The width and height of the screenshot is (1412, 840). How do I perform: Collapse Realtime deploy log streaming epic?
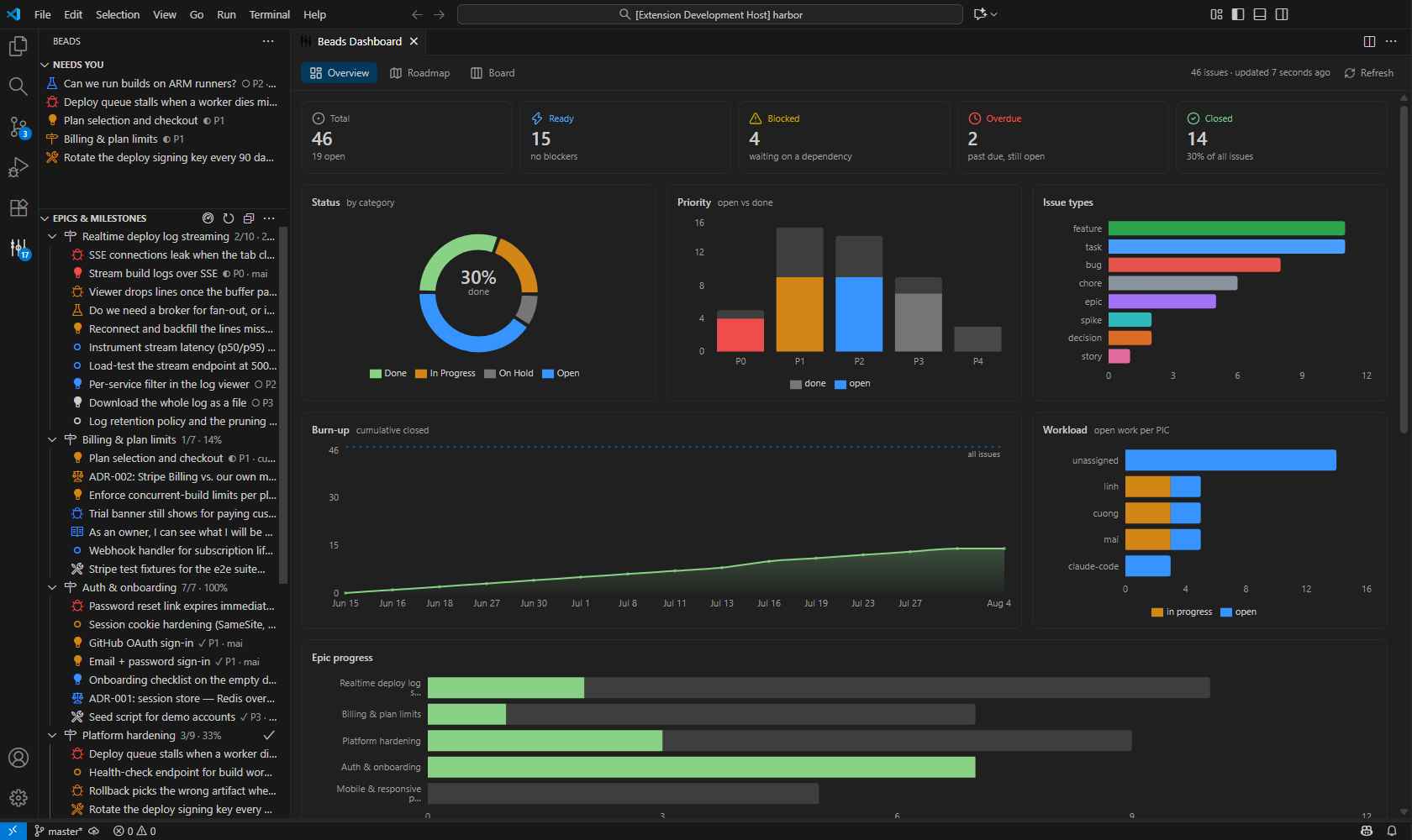pyautogui.click(x=52, y=237)
